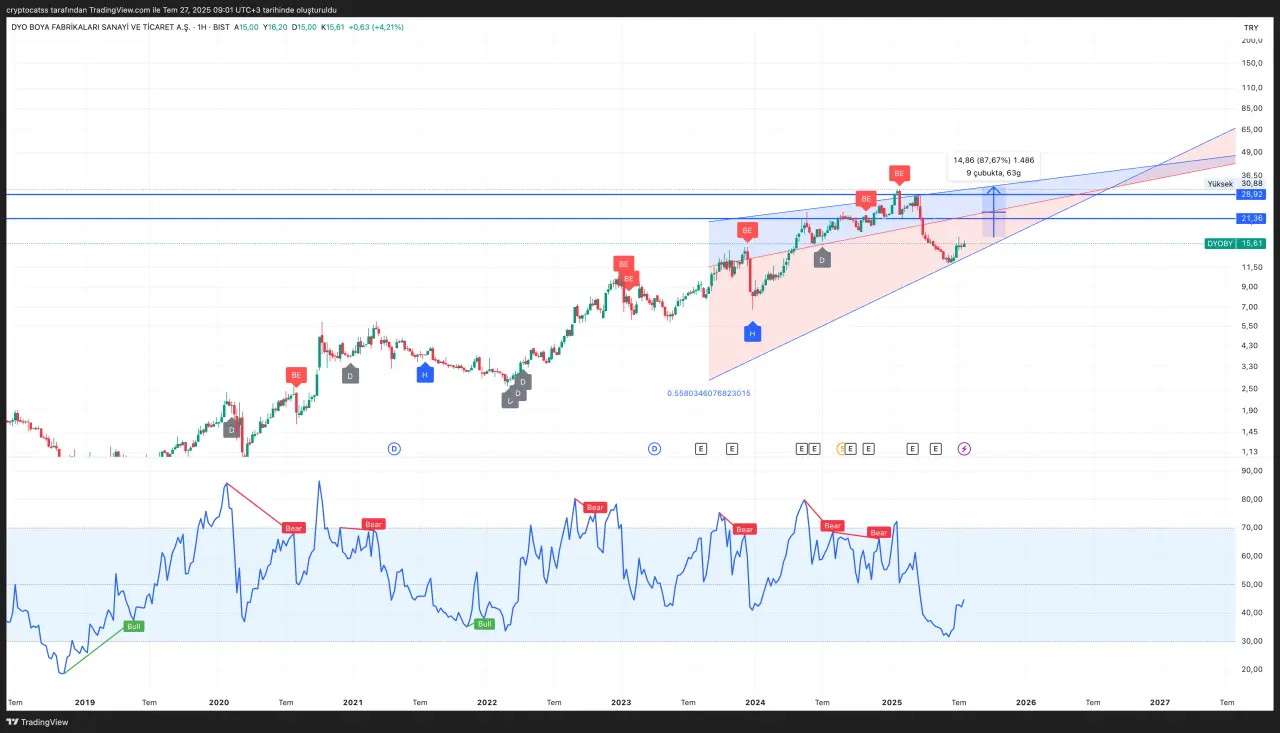Click the first red BE marker near 2020
This screenshot has width=1280, height=733.
(x=295, y=376)
